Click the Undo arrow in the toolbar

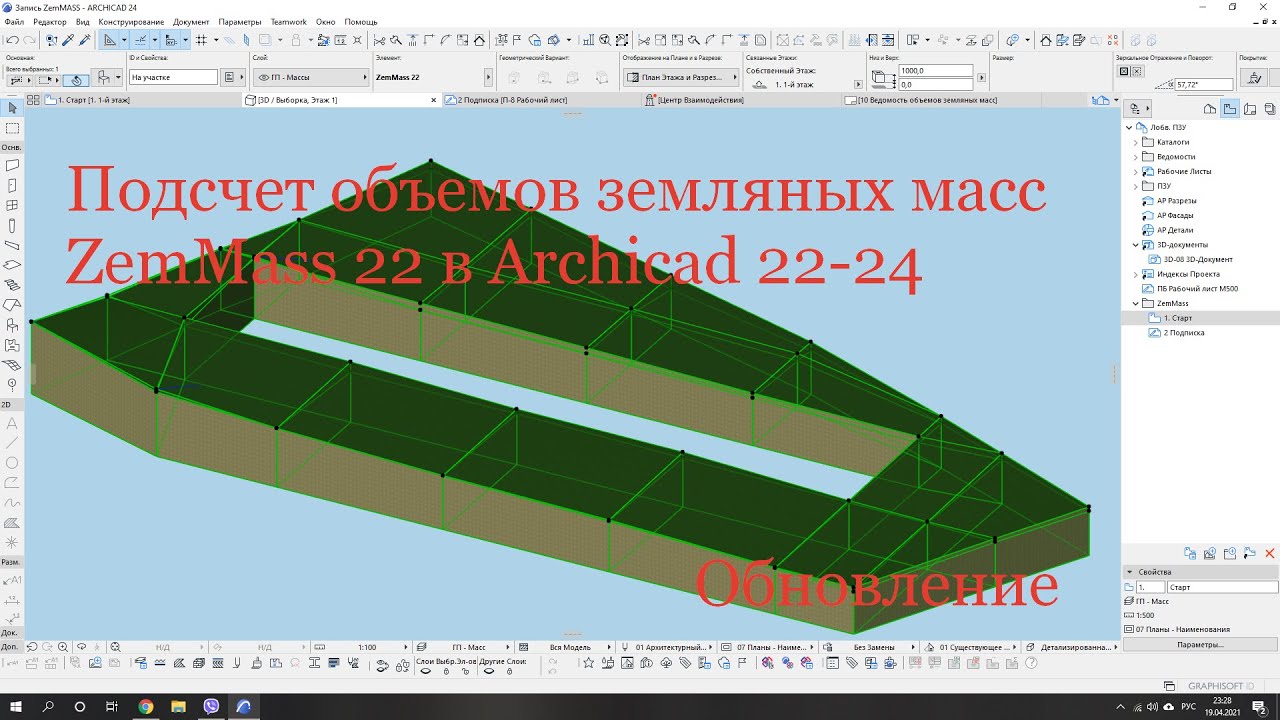[11, 40]
